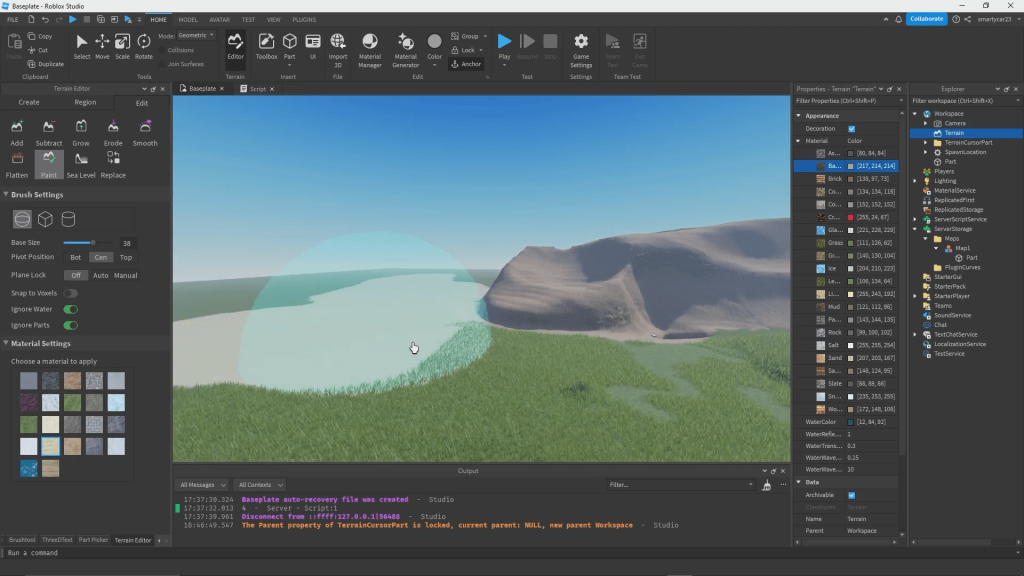Toggle Ignore Parts switch
The height and width of the screenshot is (576, 1024).
pos(71,325)
